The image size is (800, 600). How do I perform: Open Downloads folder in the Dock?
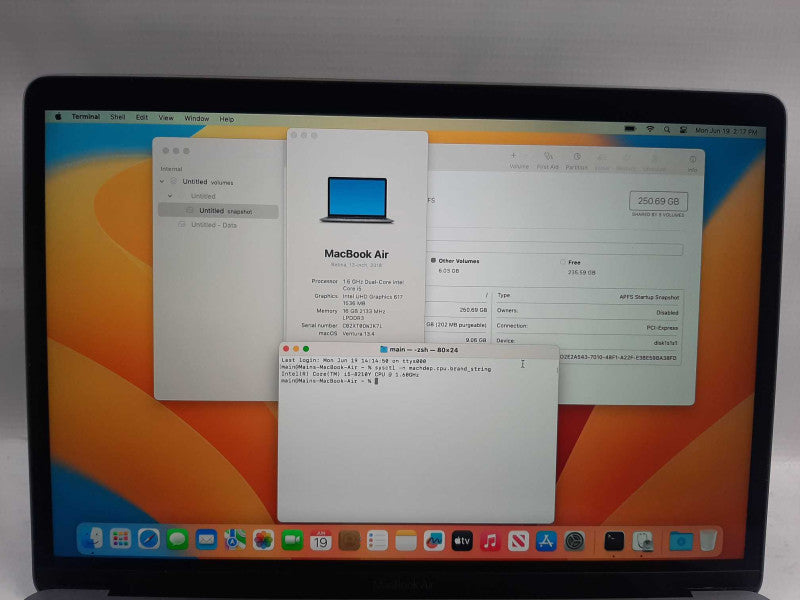pyautogui.click(x=681, y=541)
